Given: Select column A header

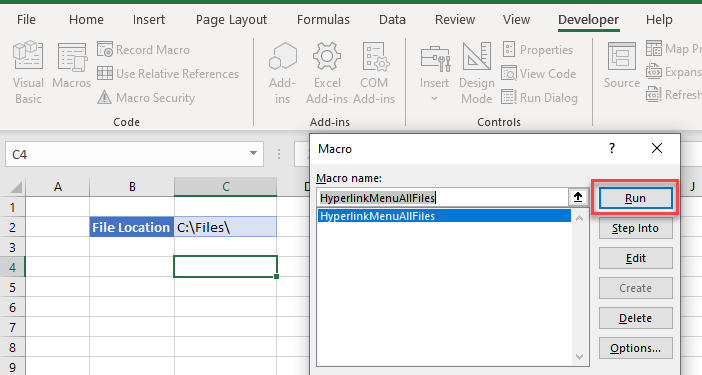Looking at the screenshot, I should point(58,187).
